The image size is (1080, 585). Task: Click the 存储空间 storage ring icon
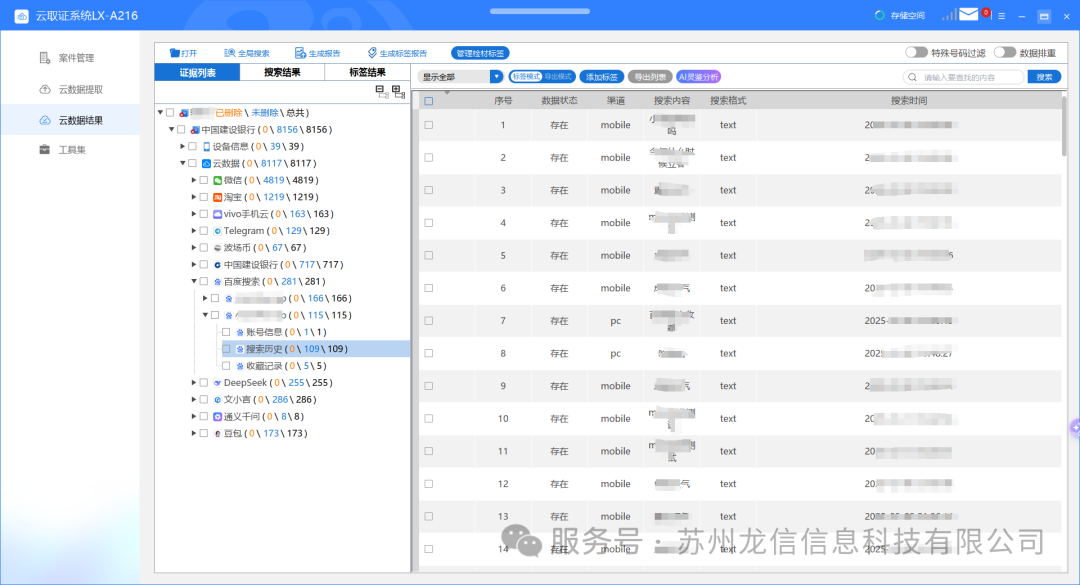point(879,15)
